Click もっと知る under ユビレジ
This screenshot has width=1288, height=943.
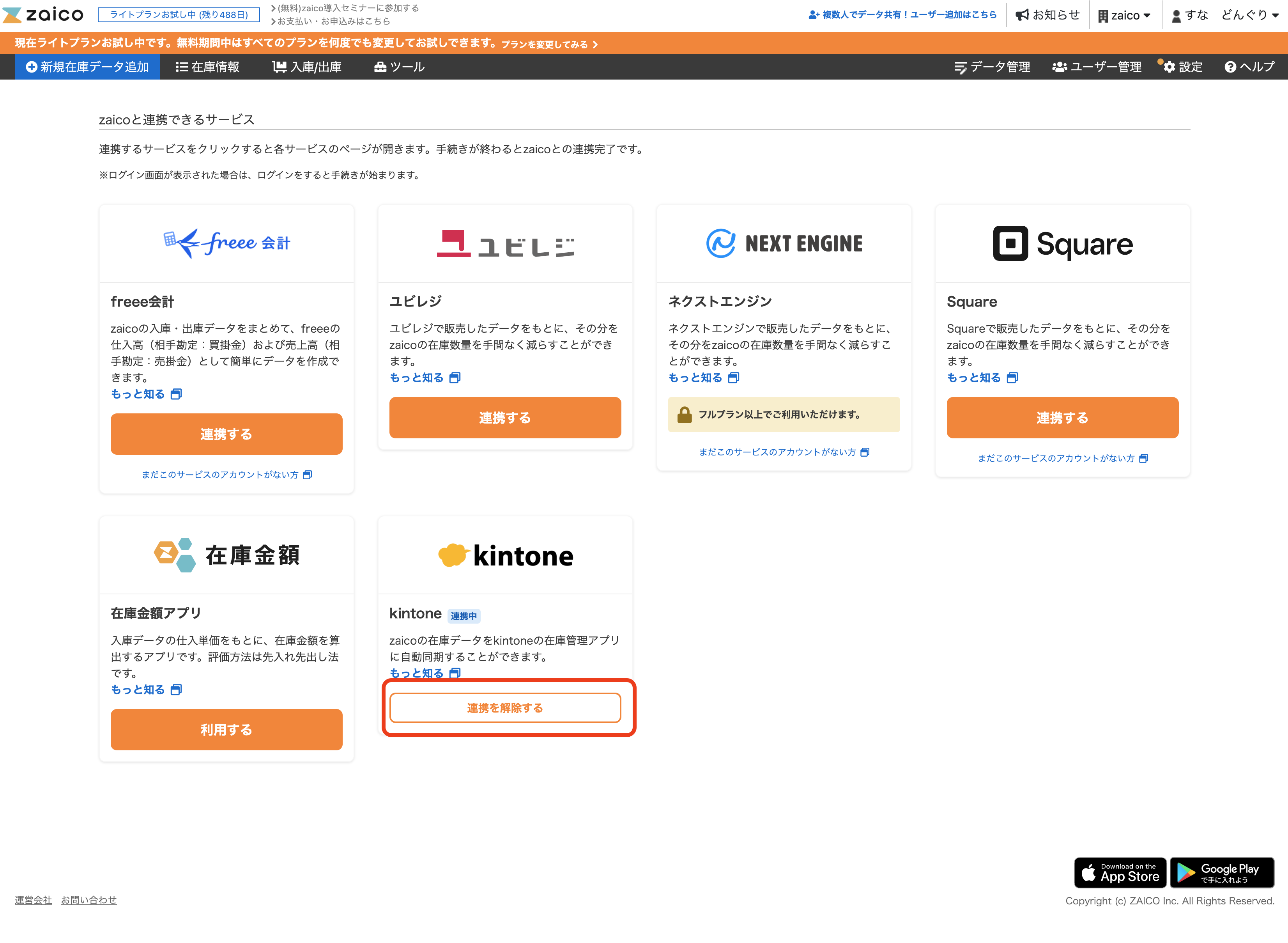(x=425, y=377)
